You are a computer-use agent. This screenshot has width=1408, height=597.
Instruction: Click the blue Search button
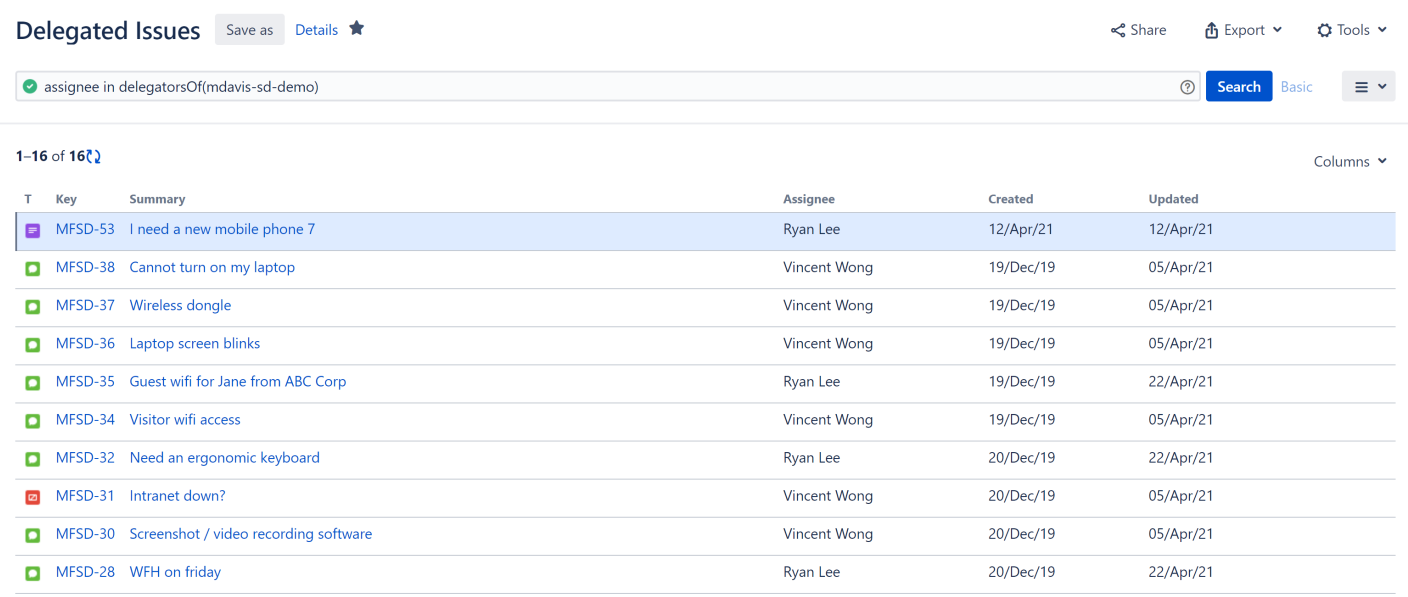pos(1238,87)
